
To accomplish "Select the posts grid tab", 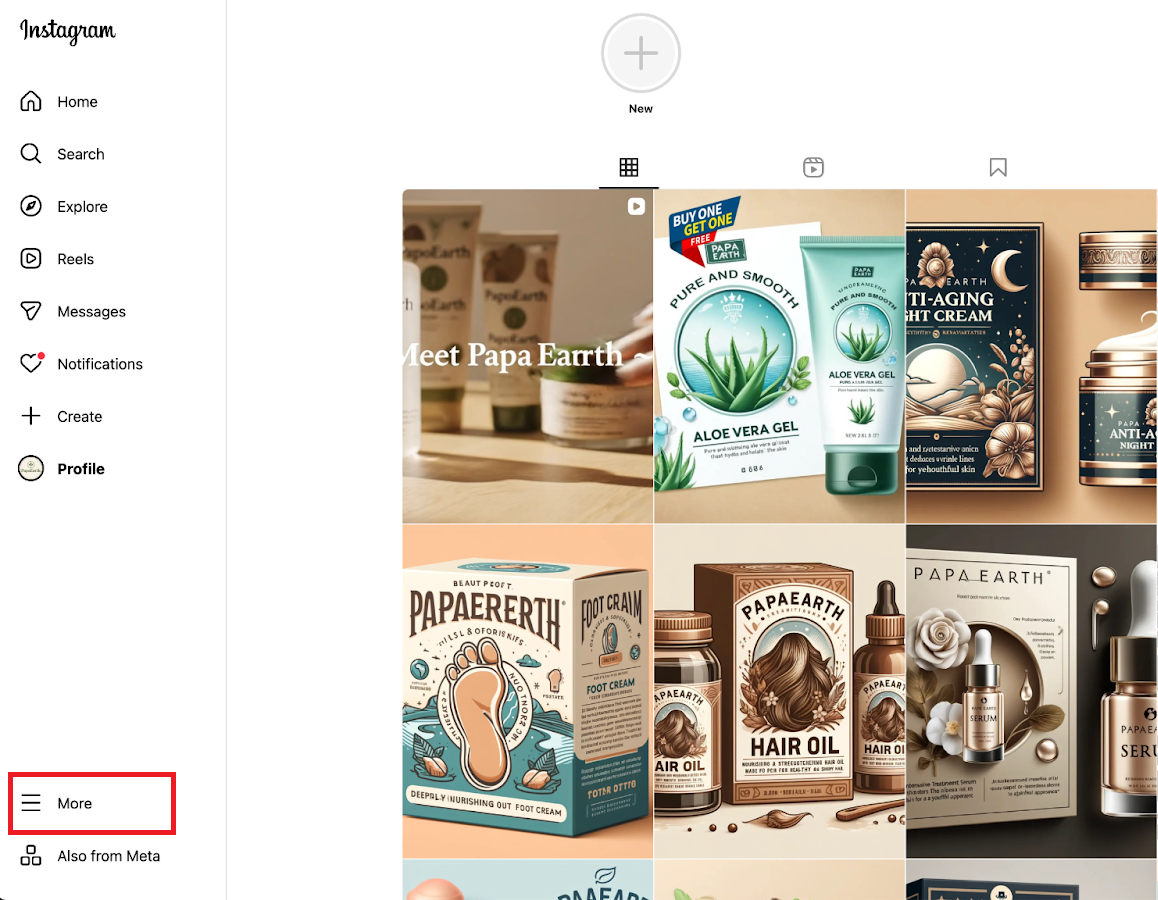I will 628,168.
